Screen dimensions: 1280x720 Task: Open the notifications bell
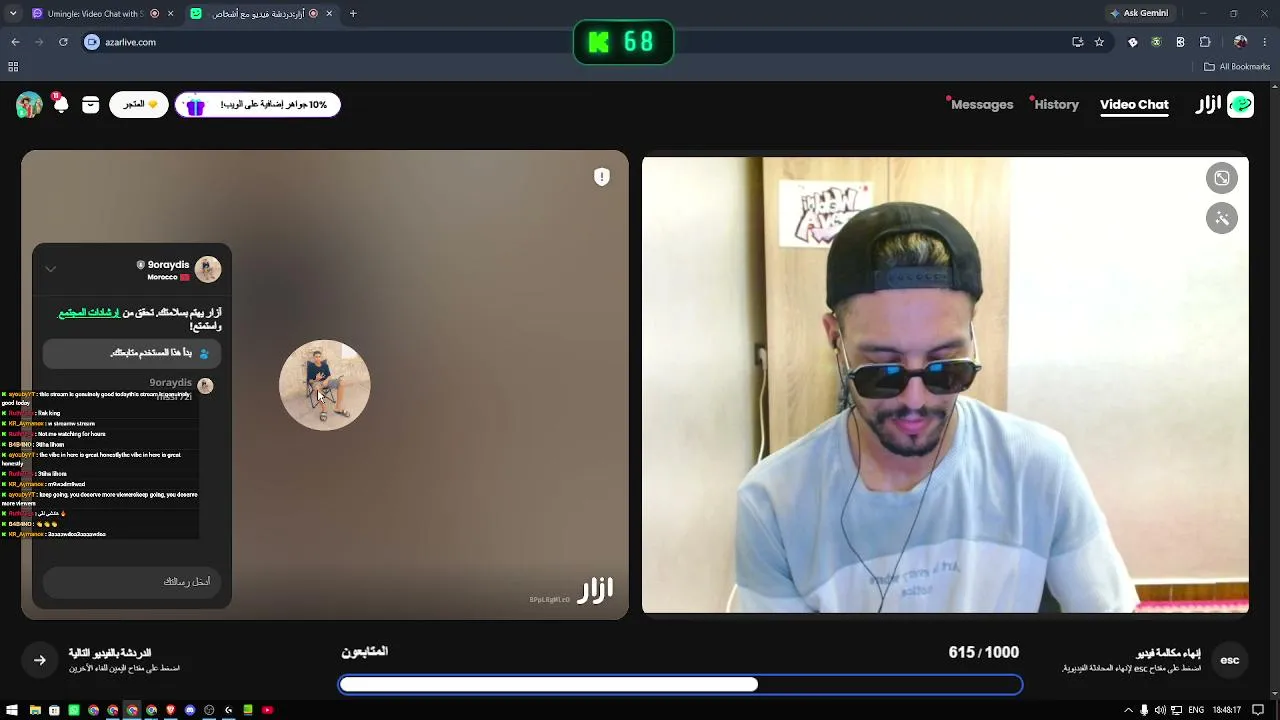60,103
